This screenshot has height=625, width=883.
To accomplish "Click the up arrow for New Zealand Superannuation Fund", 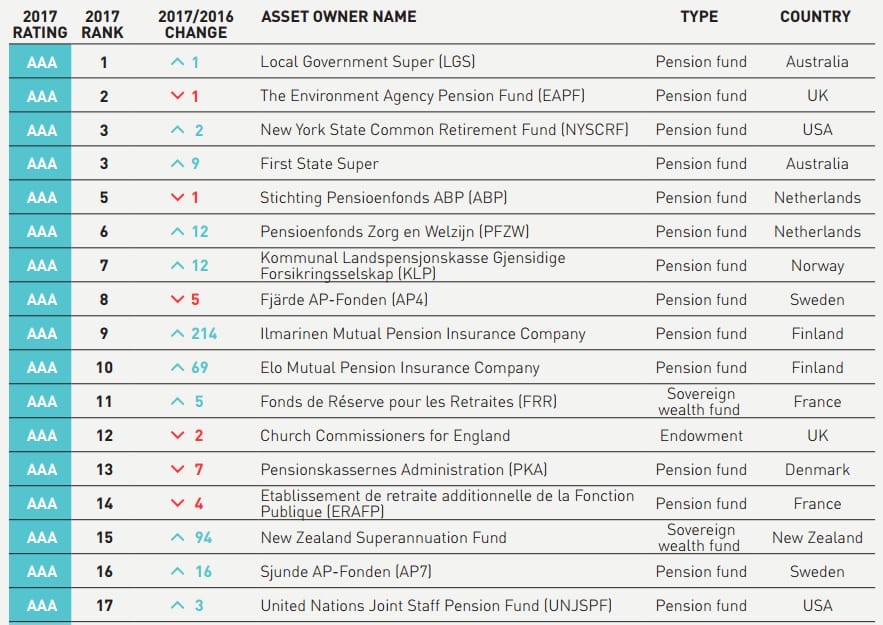I will pyautogui.click(x=178, y=538).
